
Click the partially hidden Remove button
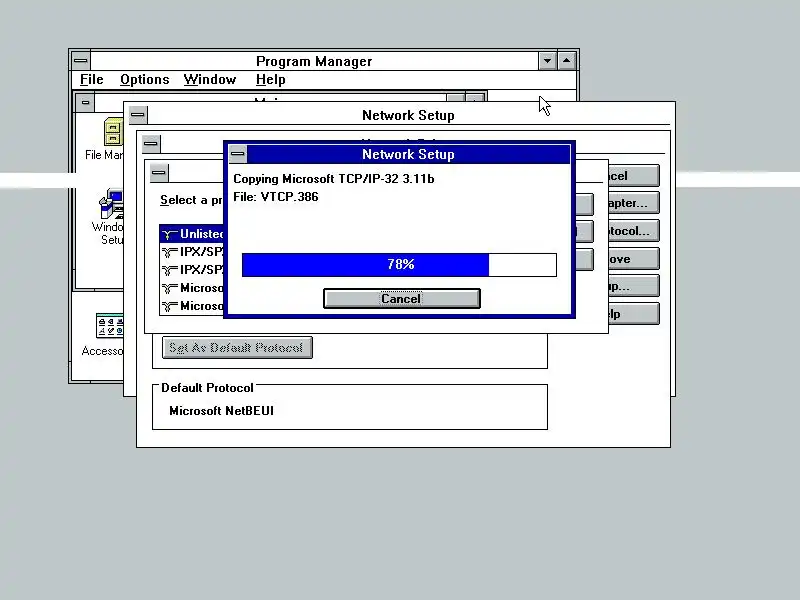pyautogui.click(x=634, y=259)
